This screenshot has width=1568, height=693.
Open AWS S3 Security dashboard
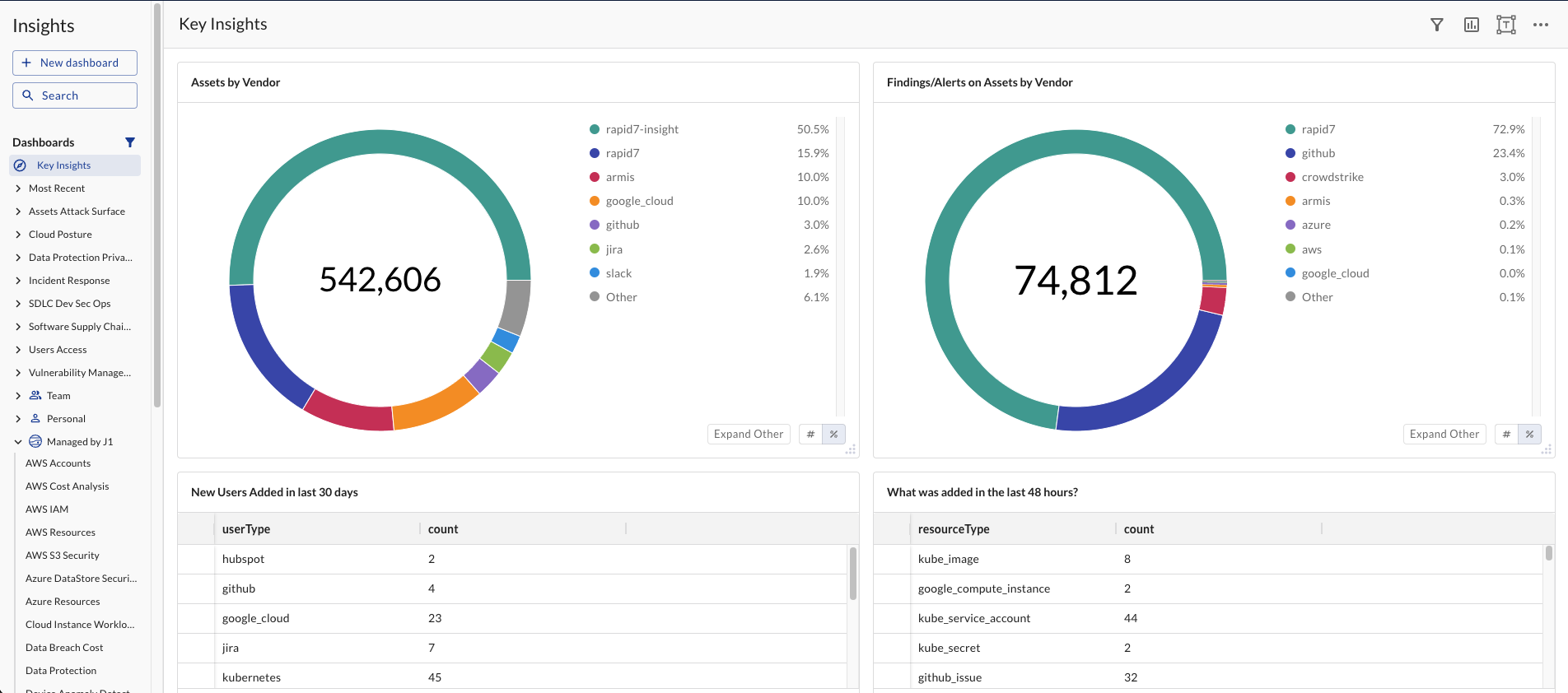click(x=63, y=556)
